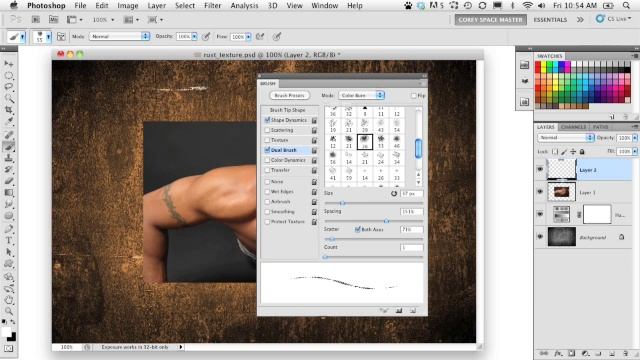Delete layer using trash icon
This screenshot has height=360, width=640.
pyautogui.click(x=625, y=353)
